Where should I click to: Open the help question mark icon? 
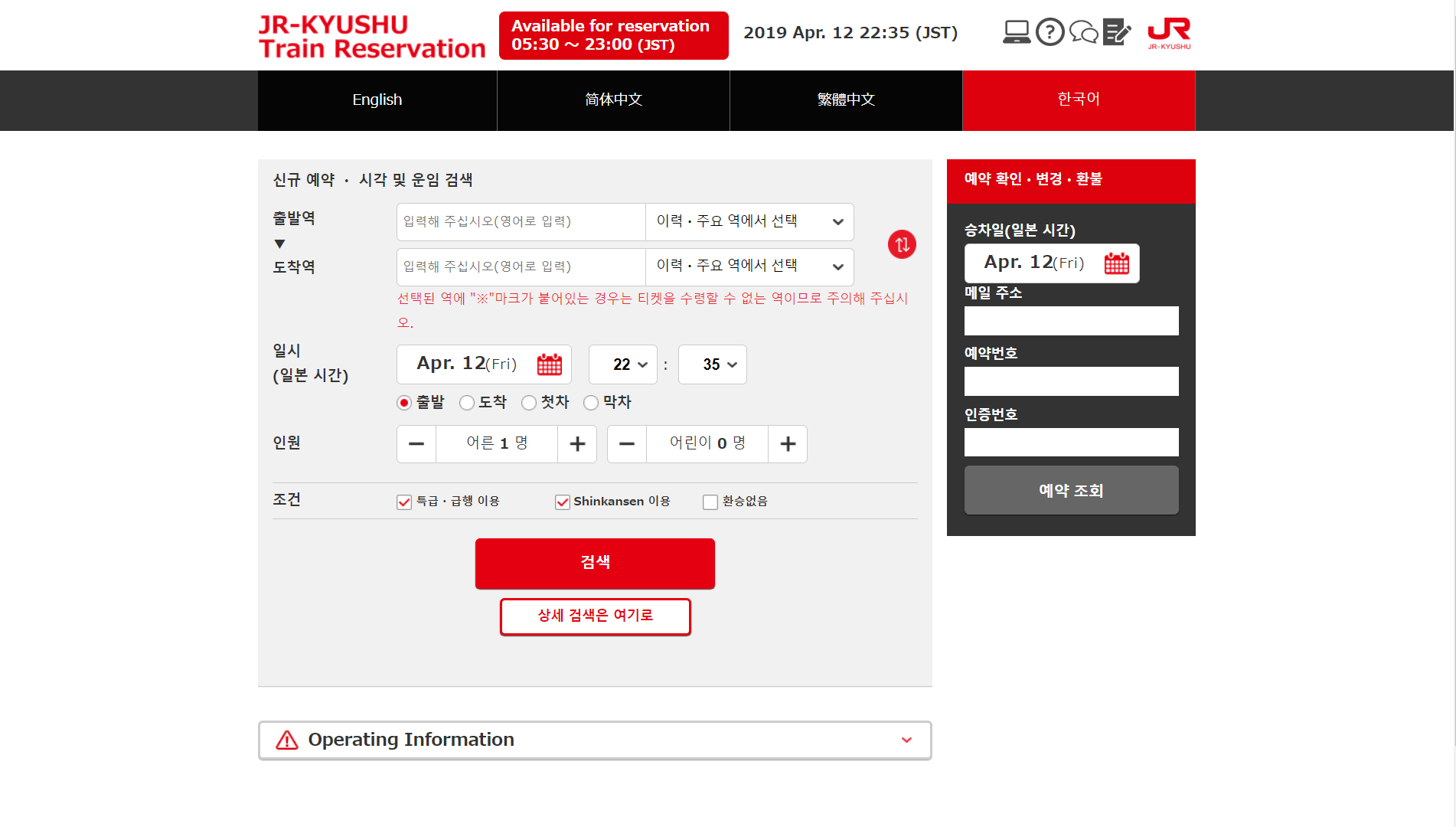(x=1050, y=32)
